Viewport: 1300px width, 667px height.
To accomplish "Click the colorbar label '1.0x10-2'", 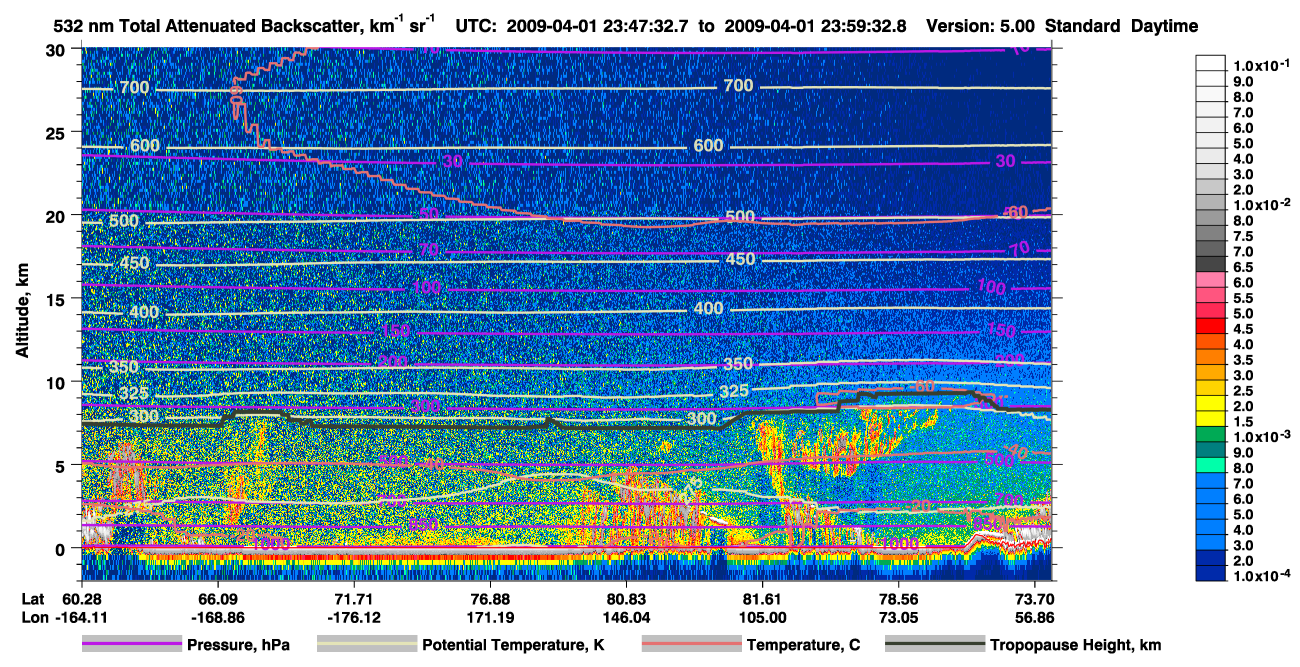I will [x=1260, y=203].
